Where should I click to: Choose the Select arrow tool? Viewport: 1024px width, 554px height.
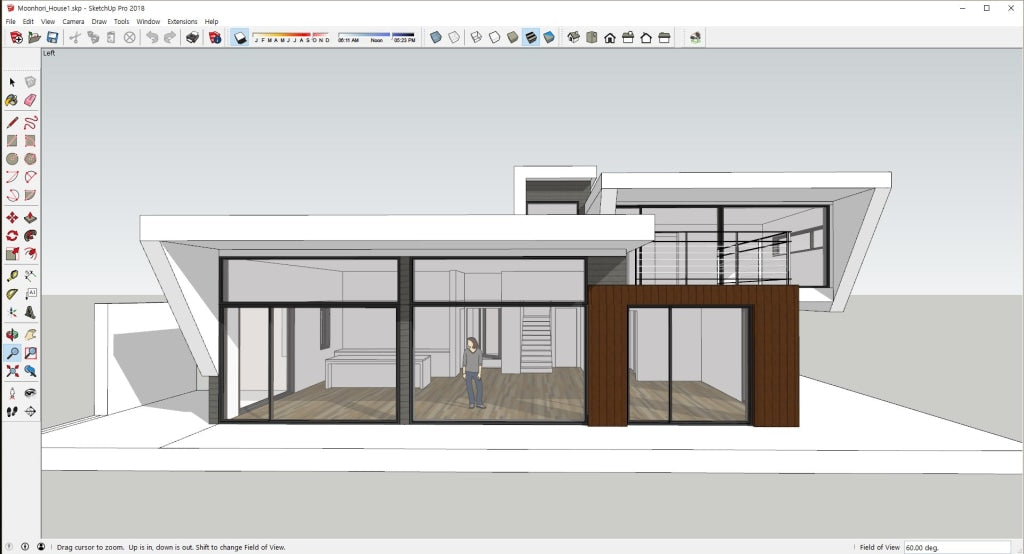[12, 82]
